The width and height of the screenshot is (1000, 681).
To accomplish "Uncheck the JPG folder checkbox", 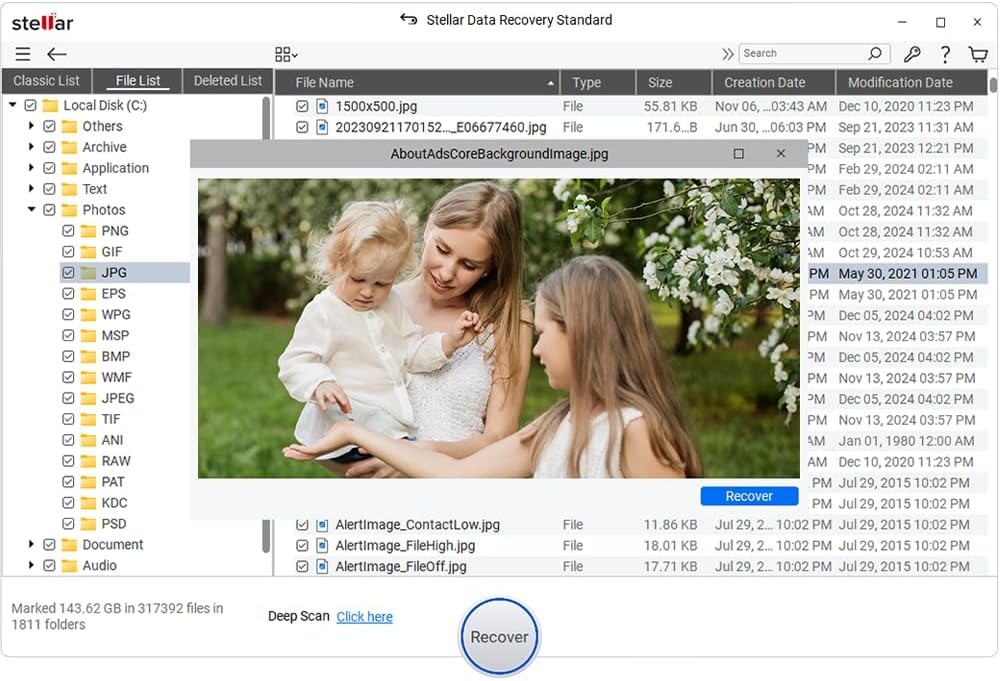I will pyautogui.click(x=68, y=272).
